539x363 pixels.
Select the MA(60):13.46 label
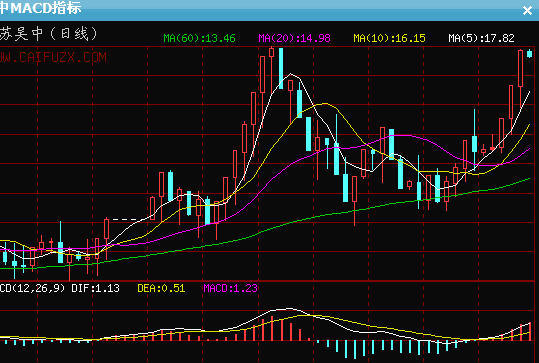(x=199, y=38)
